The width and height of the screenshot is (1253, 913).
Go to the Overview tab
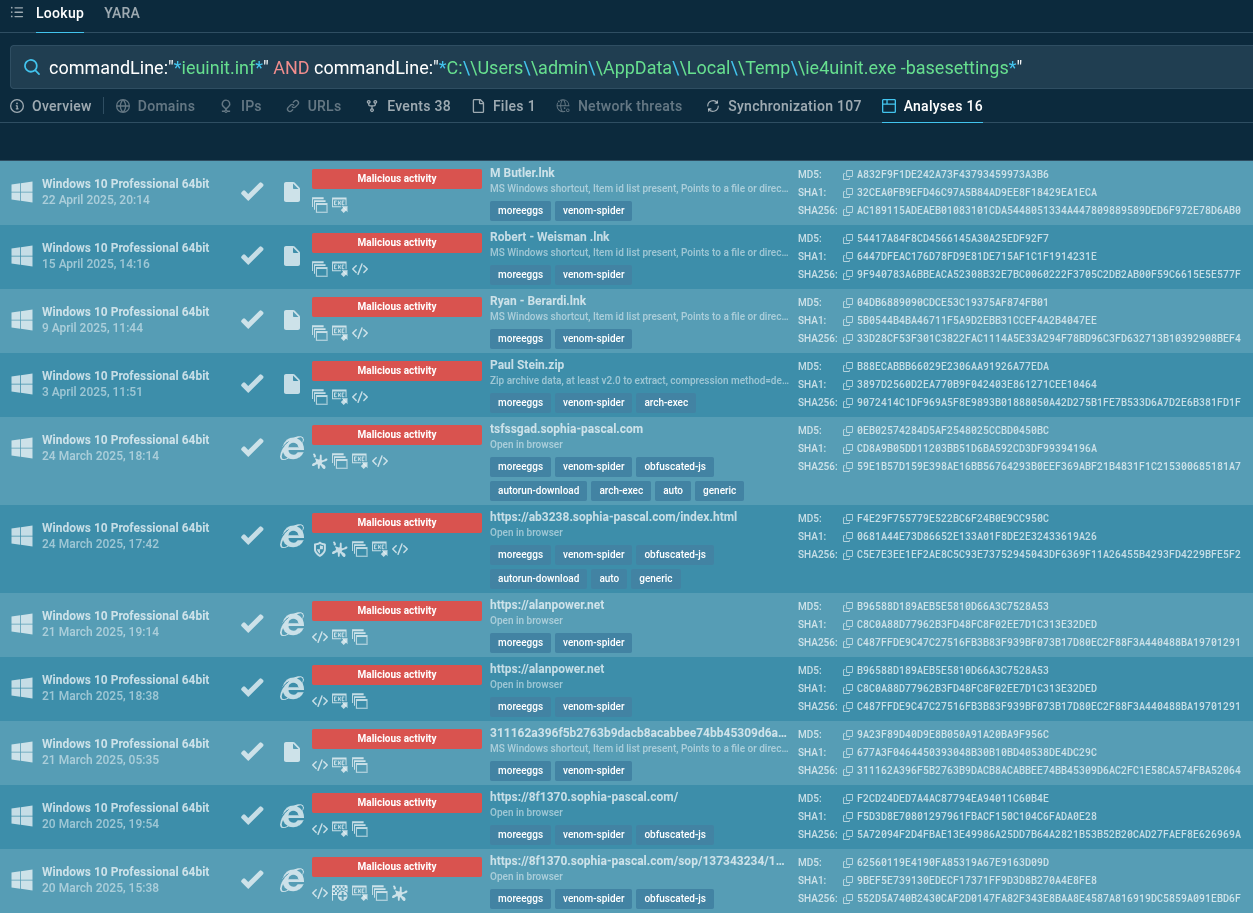coord(51,106)
